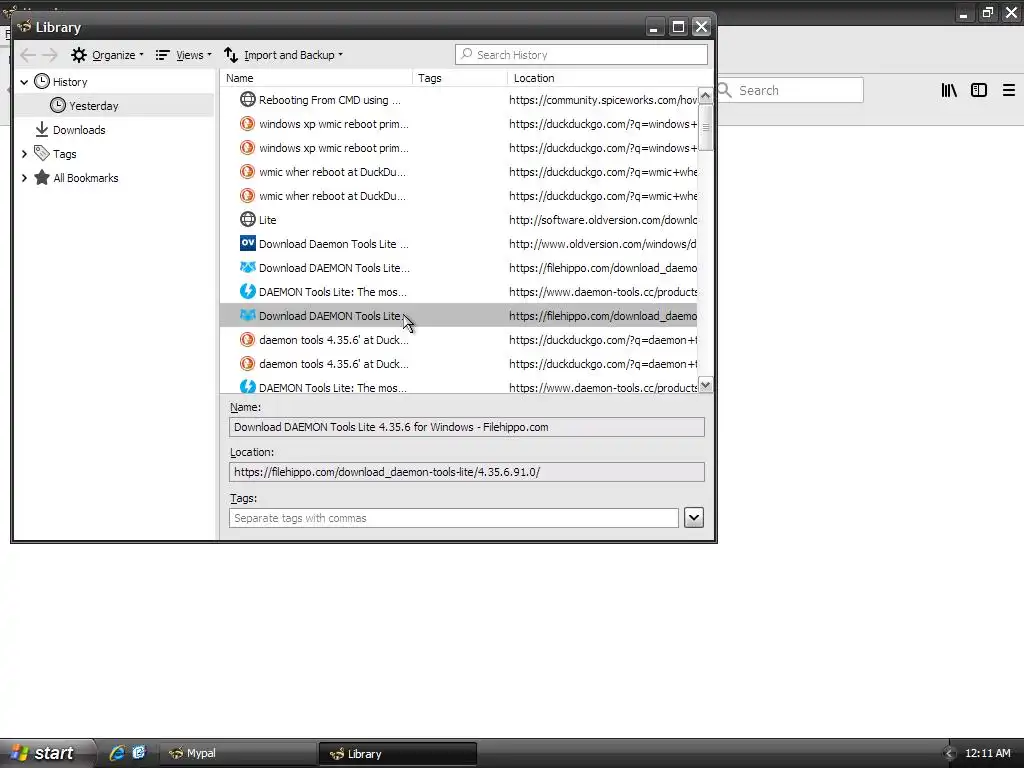This screenshot has height=768, width=1024.
Task: Select Downloads in the sidebar
Action: [x=79, y=130]
